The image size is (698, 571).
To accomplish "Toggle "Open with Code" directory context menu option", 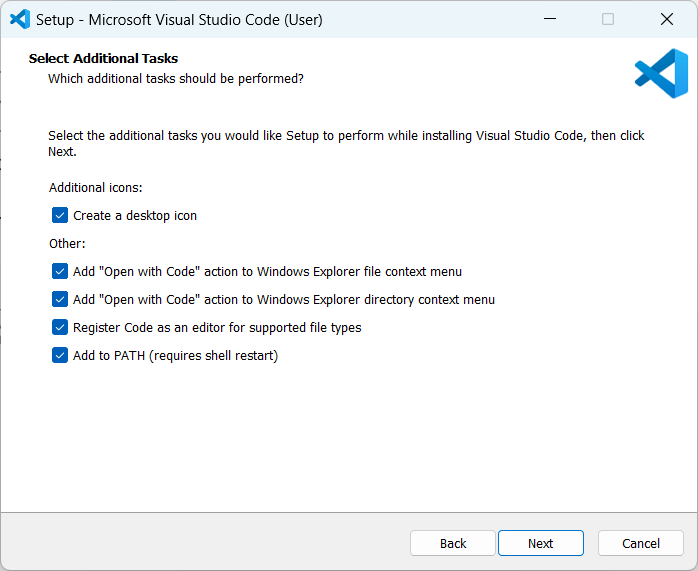I will click(x=60, y=299).
